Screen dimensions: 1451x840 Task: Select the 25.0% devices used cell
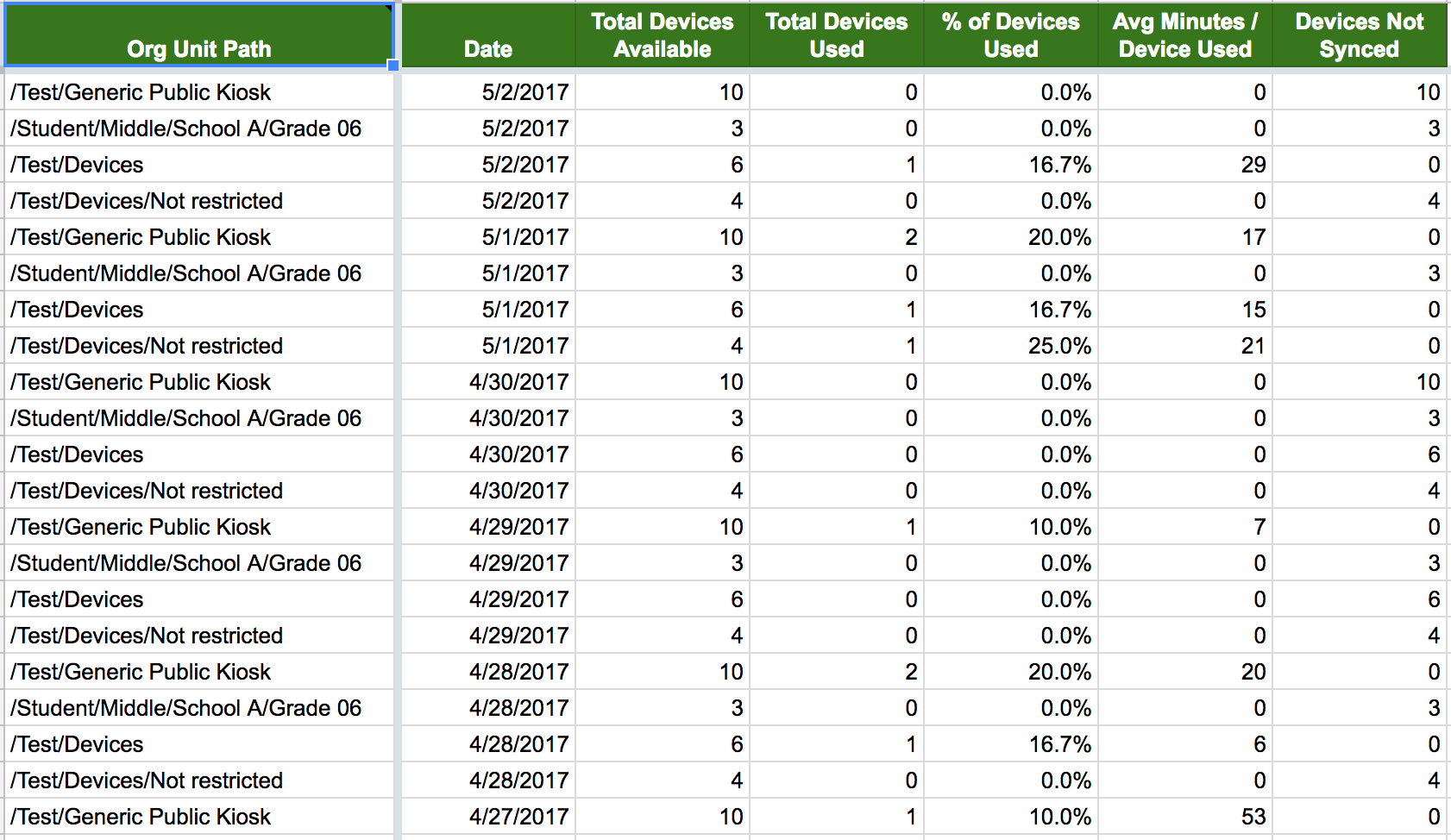1010,346
